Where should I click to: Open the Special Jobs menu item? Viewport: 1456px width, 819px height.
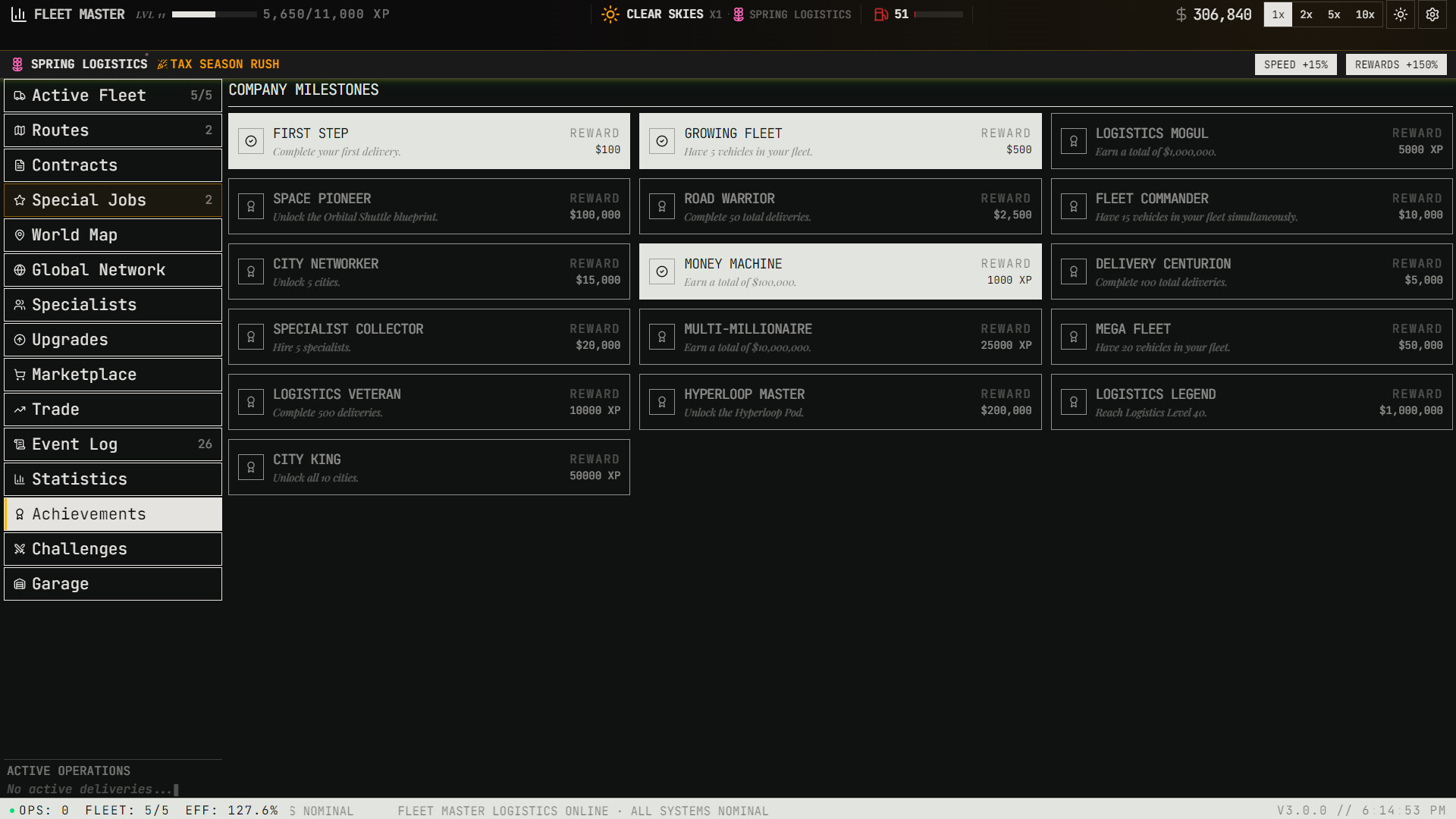pyautogui.click(x=113, y=200)
